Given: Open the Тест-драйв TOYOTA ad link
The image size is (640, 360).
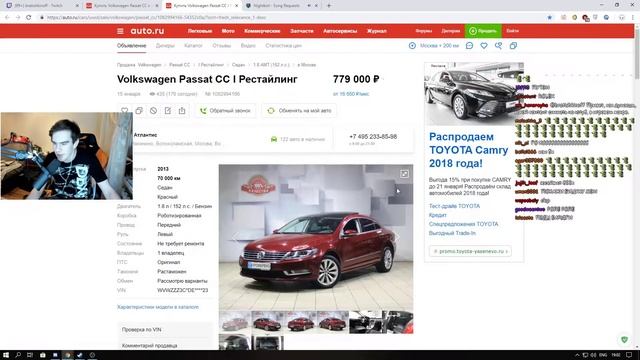Looking at the screenshot, I should [454, 206].
